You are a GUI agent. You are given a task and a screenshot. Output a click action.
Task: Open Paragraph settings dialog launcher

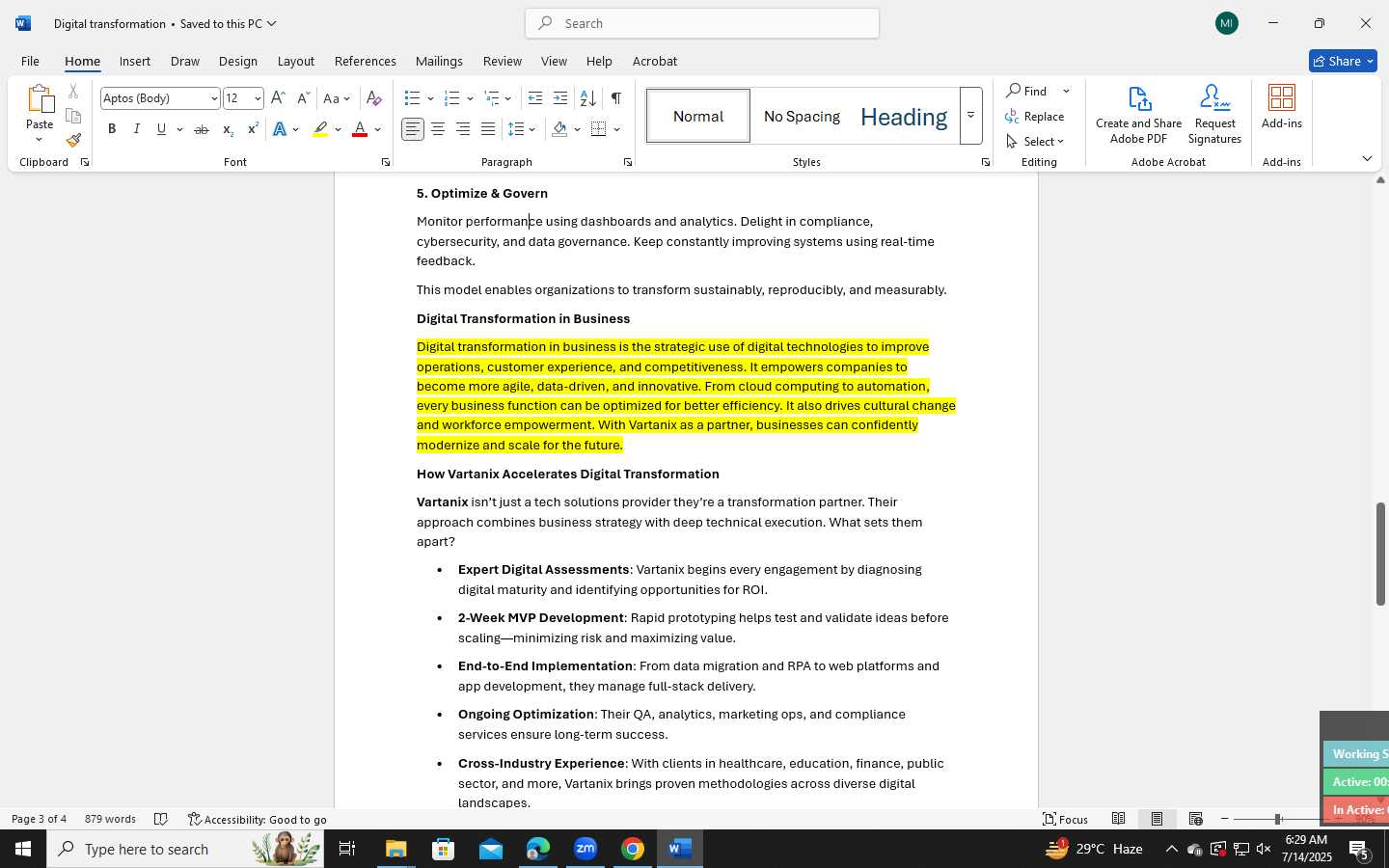[628, 162]
